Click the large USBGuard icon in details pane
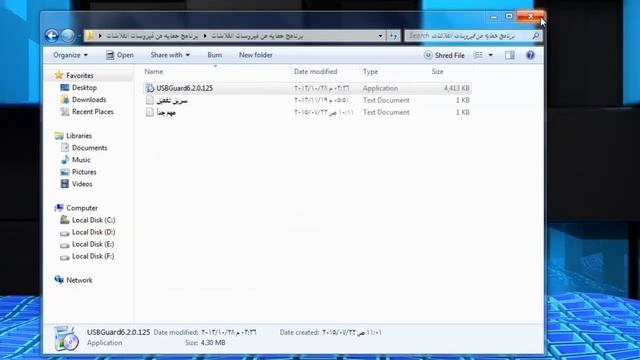 click(66, 338)
